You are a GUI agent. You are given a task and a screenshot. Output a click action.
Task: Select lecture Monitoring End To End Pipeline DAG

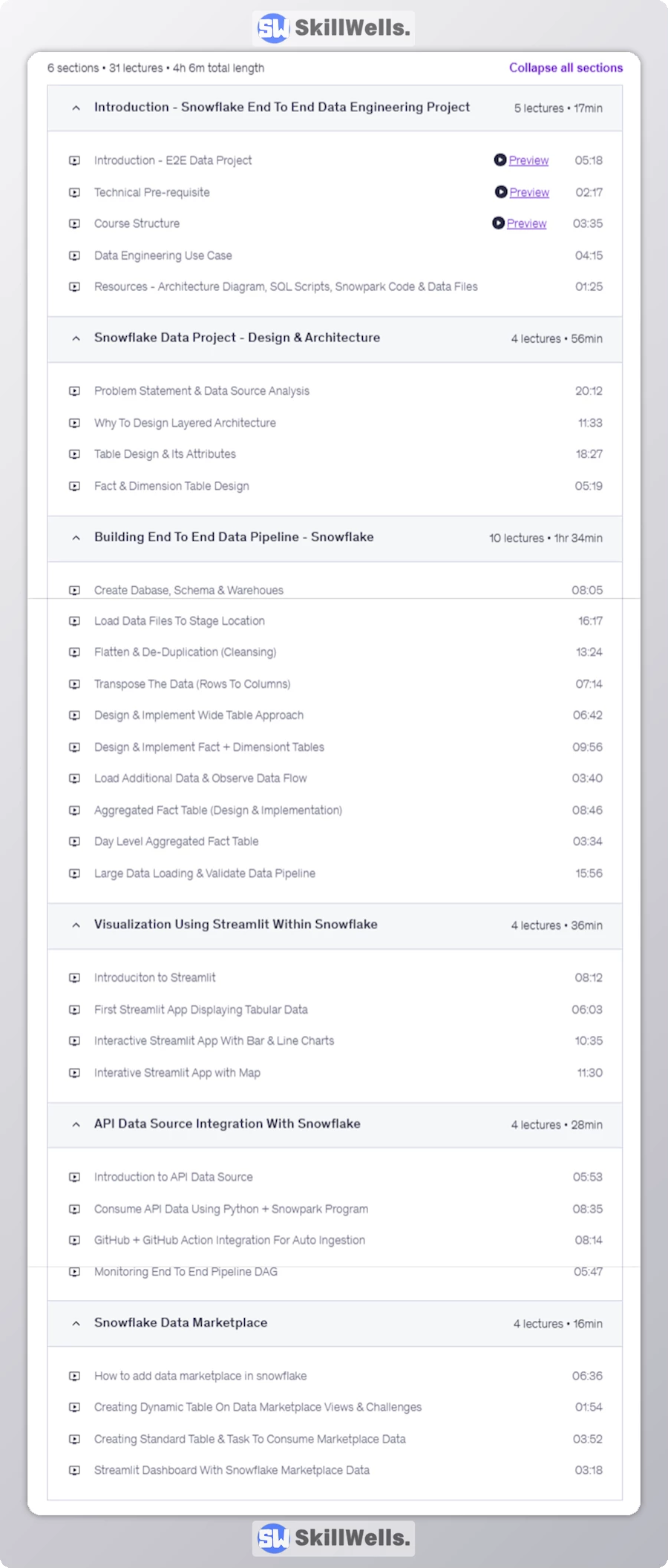point(186,1272)
